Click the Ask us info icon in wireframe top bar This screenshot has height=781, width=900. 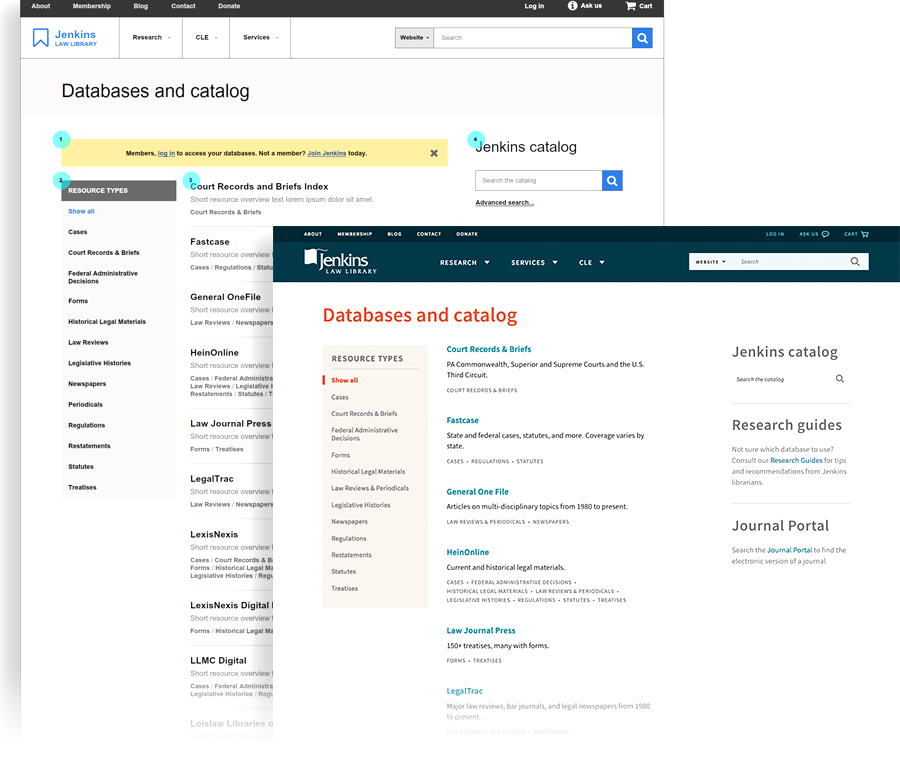point(572,6)
